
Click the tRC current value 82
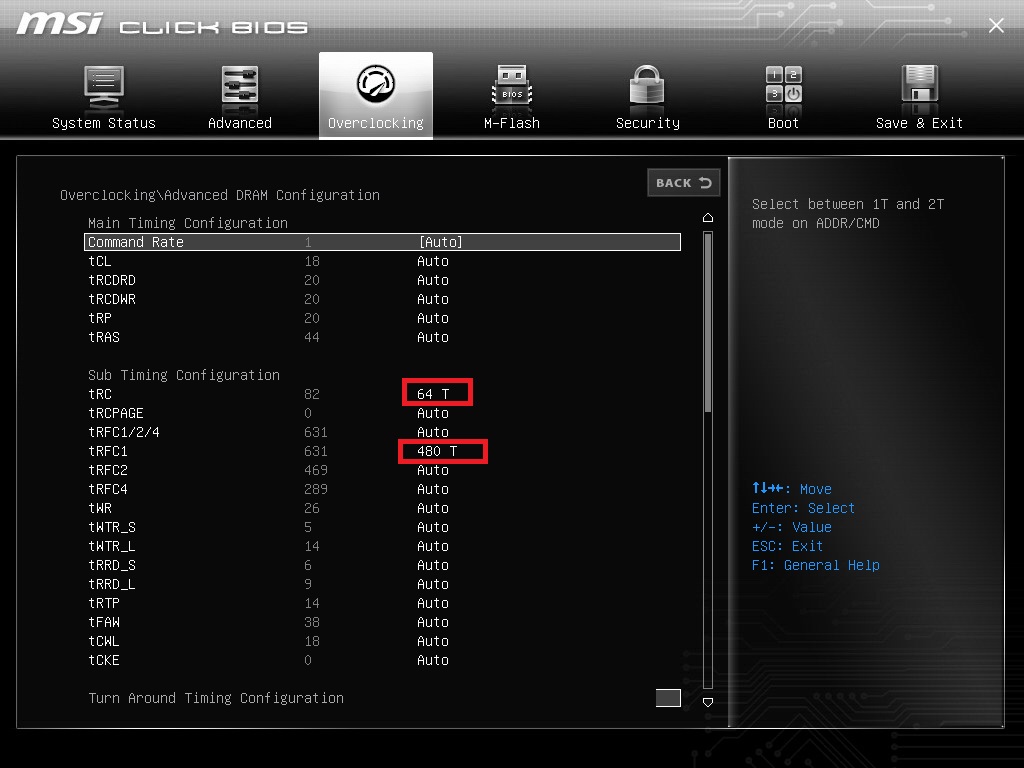(x=312, y=394)
